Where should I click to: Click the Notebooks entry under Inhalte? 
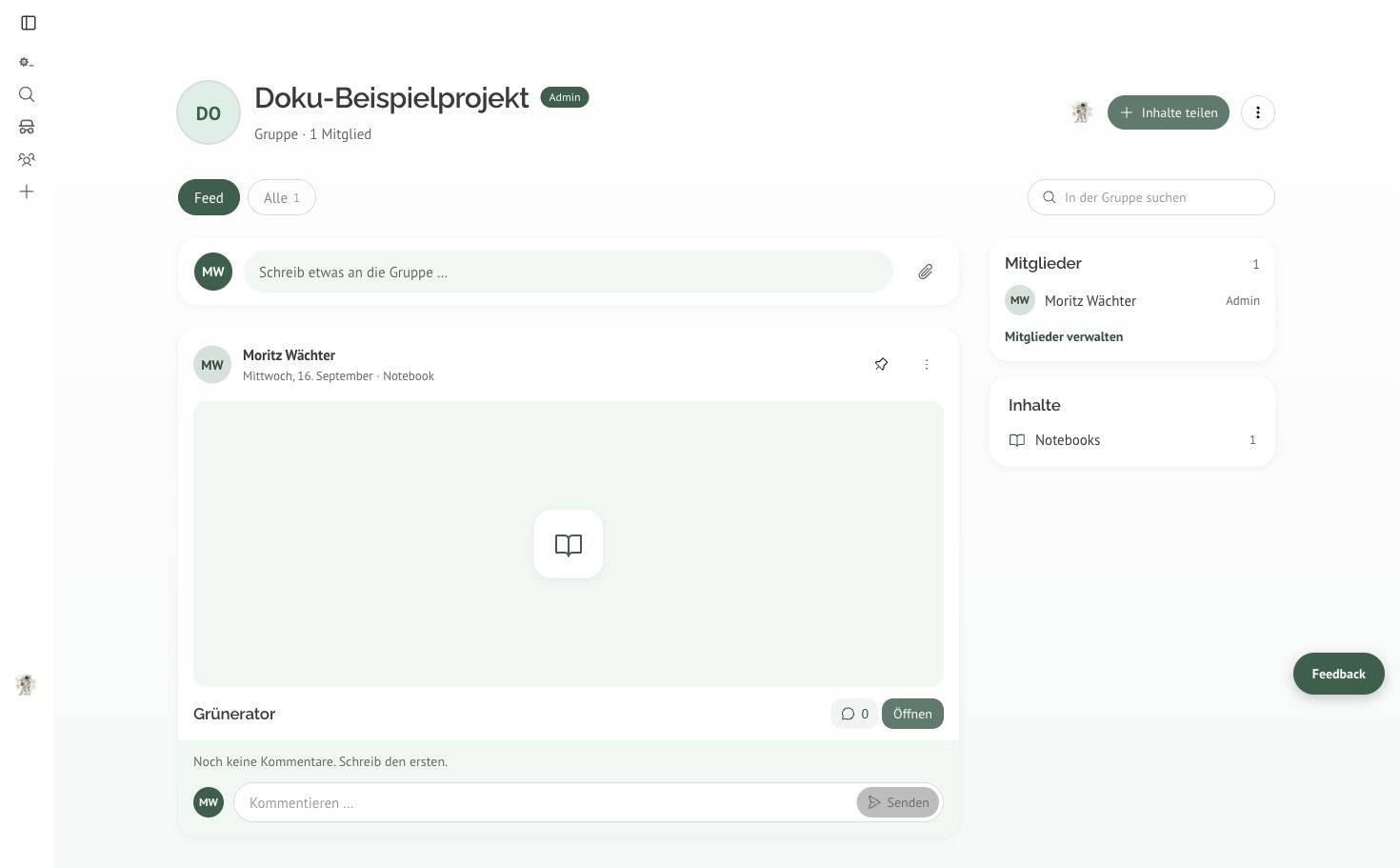[x=1132, y=440]
